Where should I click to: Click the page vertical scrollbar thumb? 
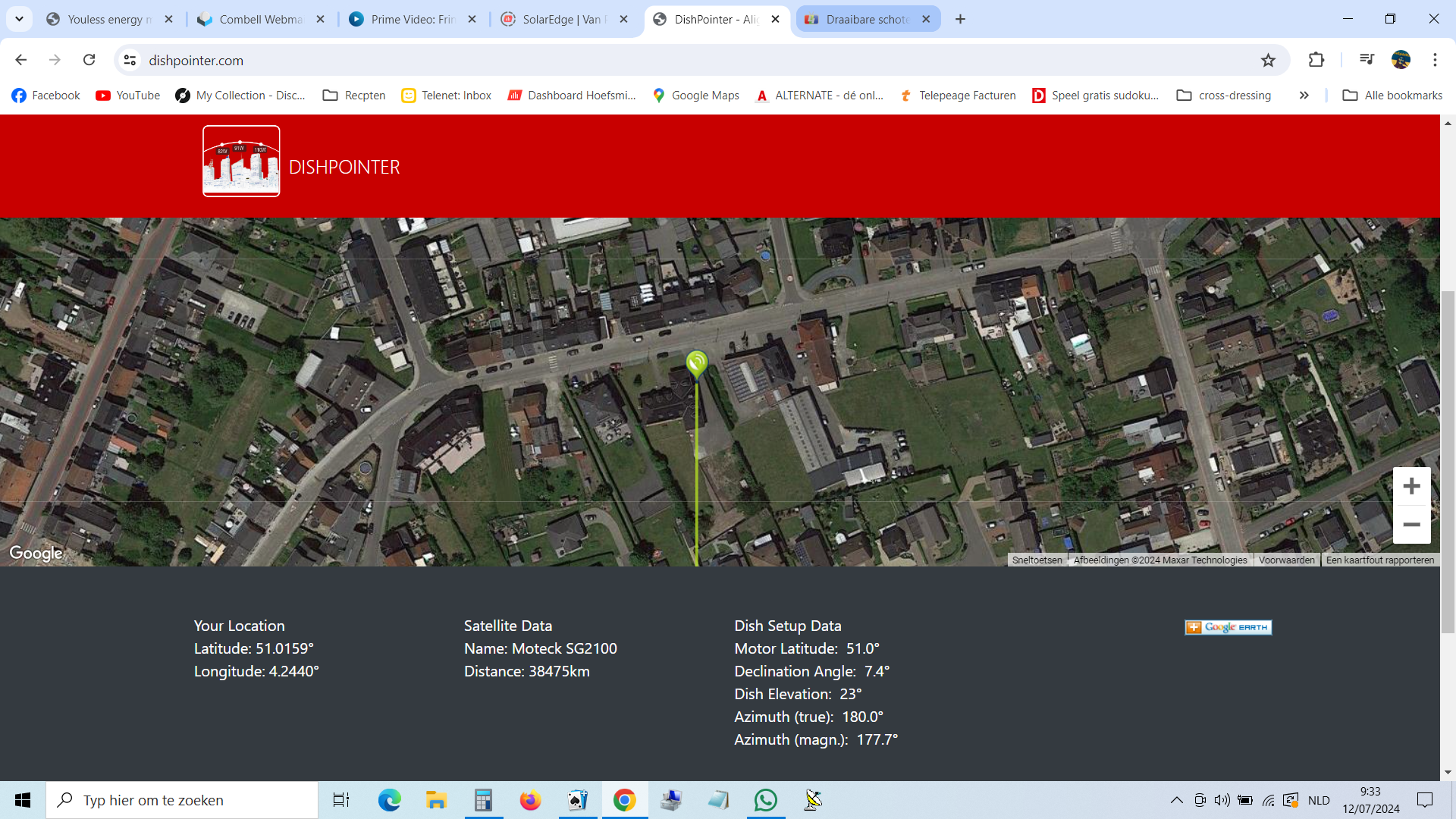pyautogui.click(x=1448, y=463)
